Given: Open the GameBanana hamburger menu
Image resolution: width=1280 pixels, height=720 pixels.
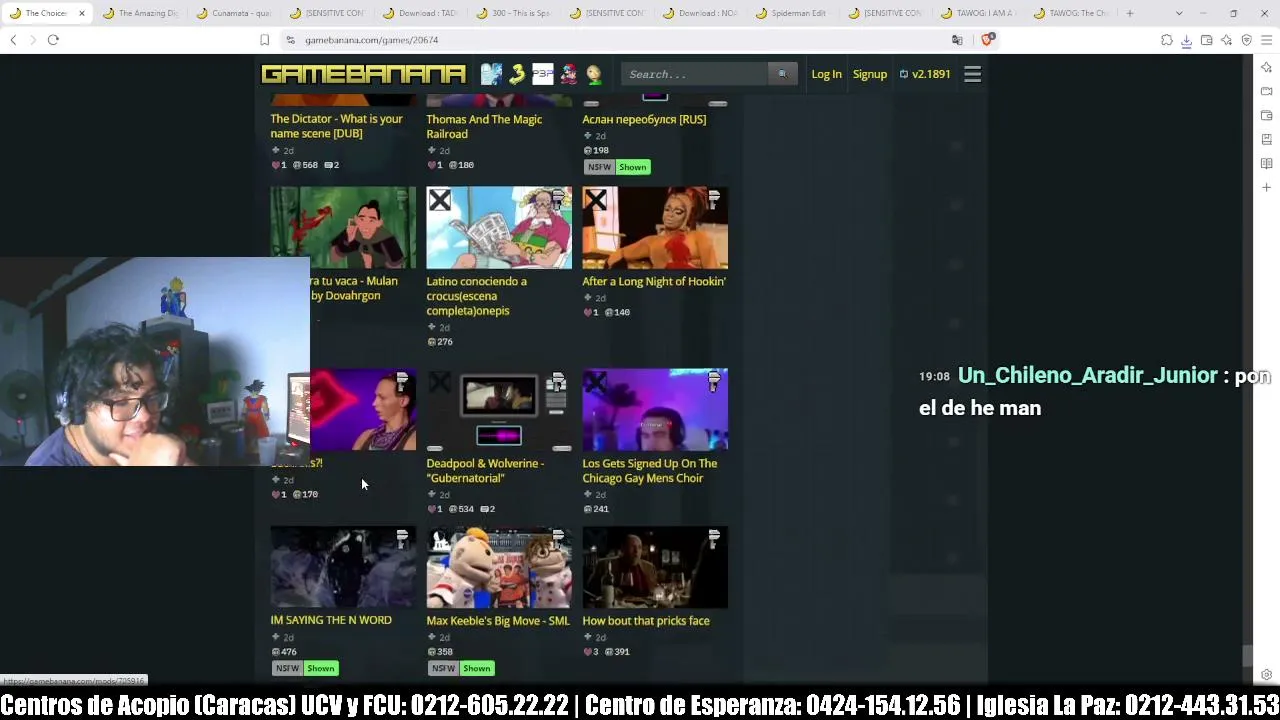Looking at the screenshot, I should [x=972, y=74].
